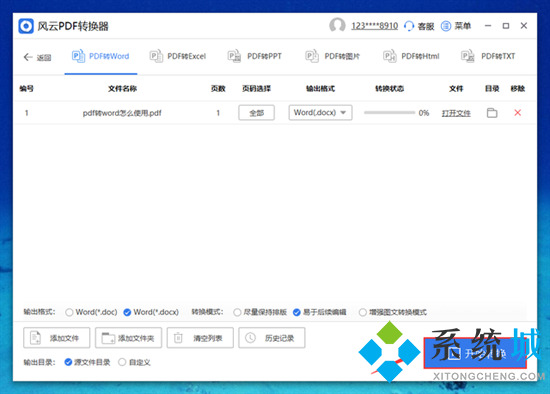Select 源文件目录 as output directory
The height and width of the screenshot is (394, 550).
[x=68, y=362]
